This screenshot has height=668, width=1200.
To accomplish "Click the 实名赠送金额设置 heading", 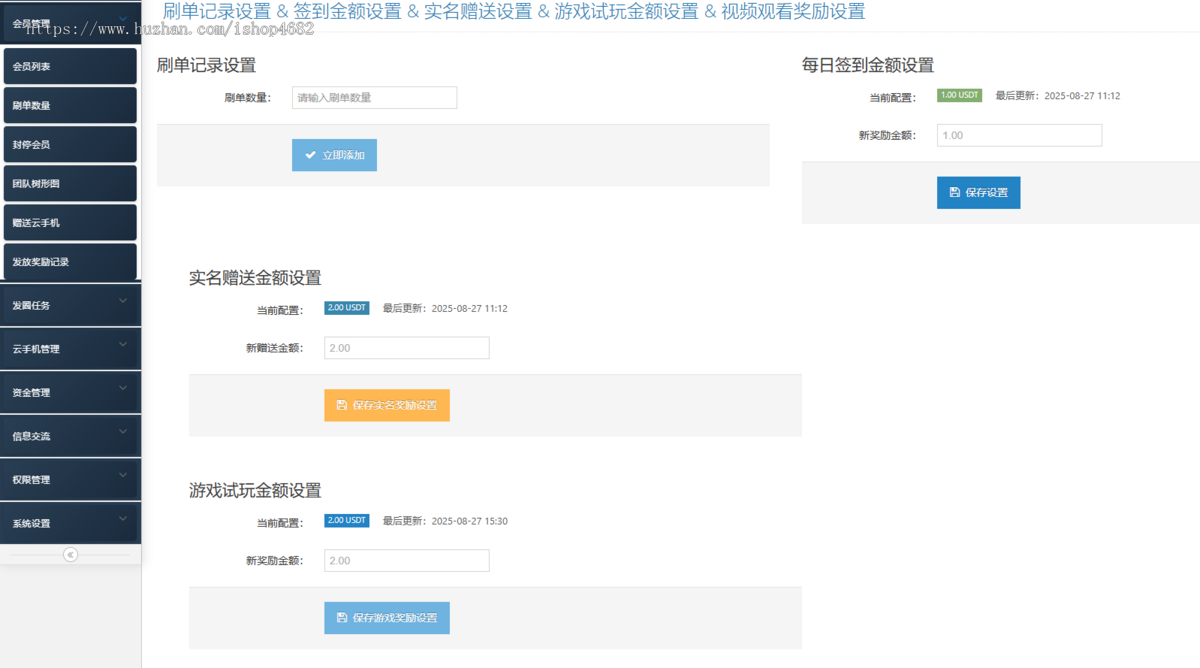I will (255, 278).
